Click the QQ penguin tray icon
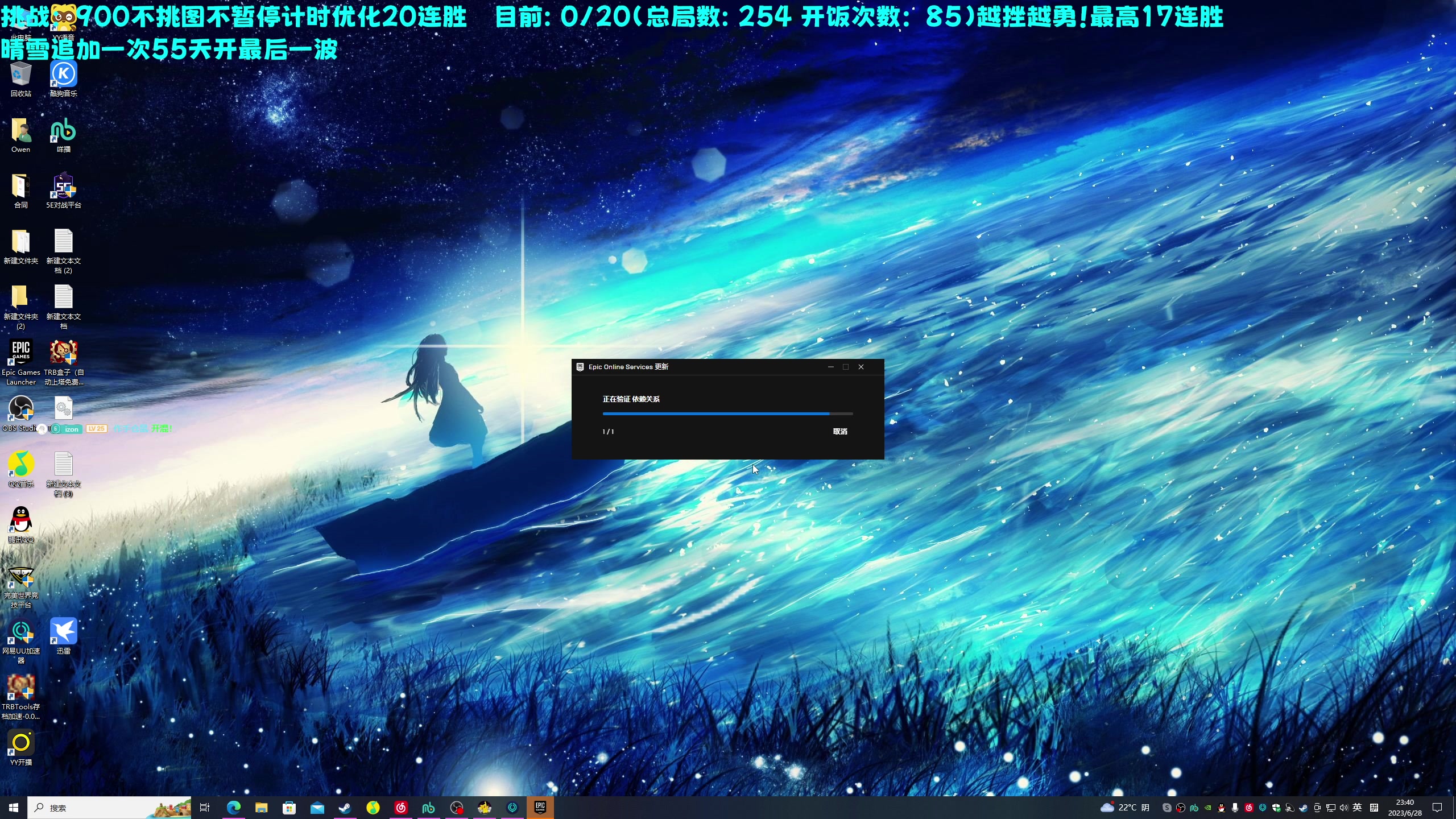 1221,808
